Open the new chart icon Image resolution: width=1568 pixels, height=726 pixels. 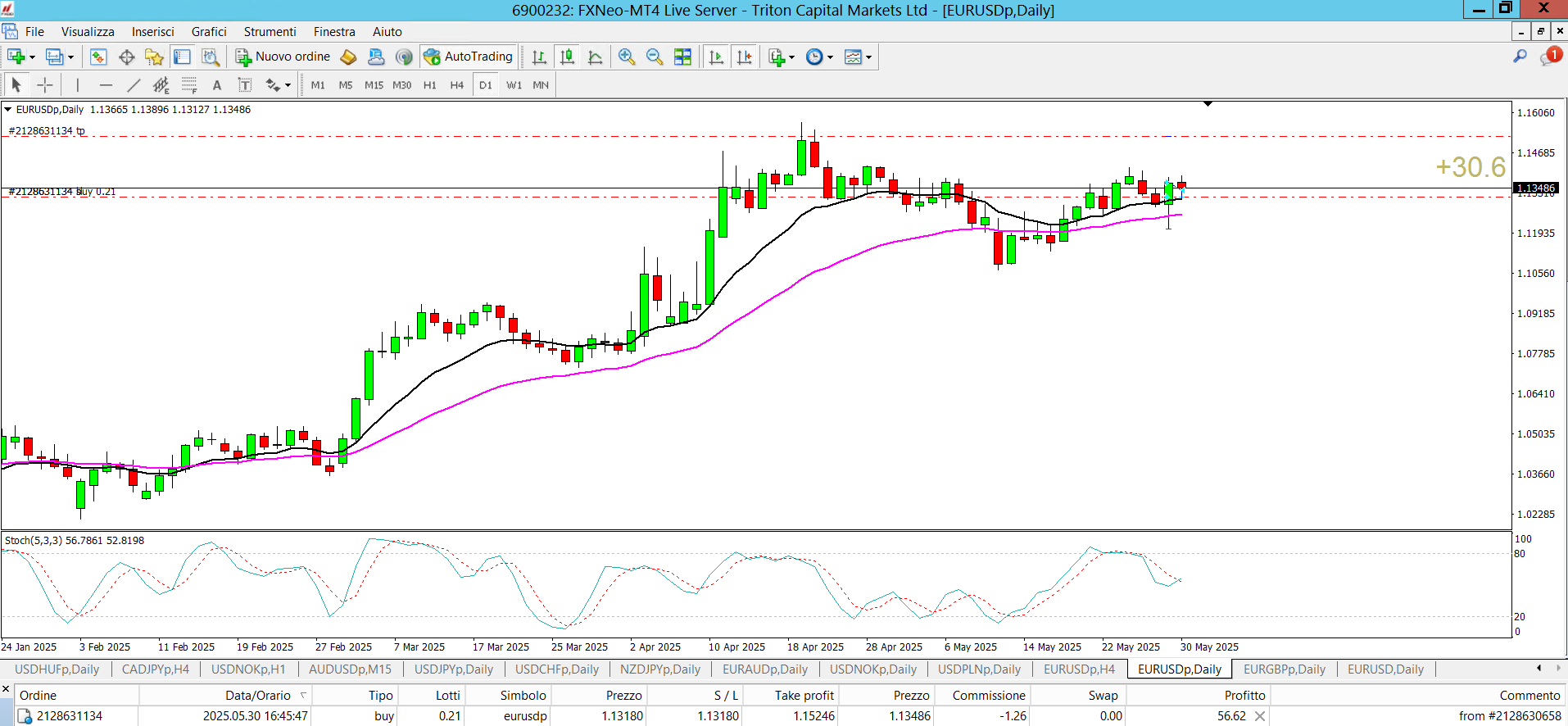point(15,57)
